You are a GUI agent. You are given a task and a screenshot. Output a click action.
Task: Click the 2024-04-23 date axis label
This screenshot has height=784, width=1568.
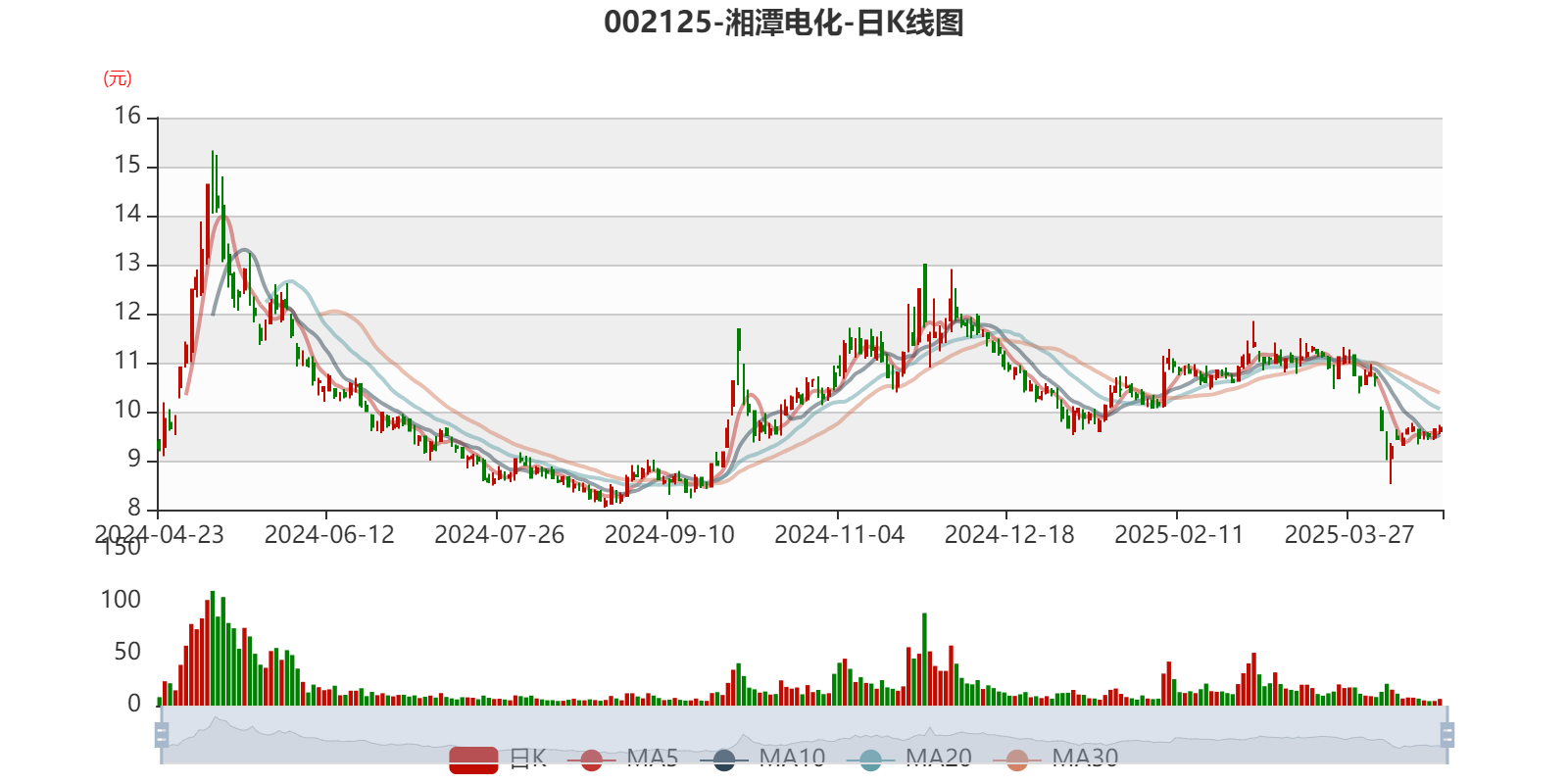[x=159, y=534]
